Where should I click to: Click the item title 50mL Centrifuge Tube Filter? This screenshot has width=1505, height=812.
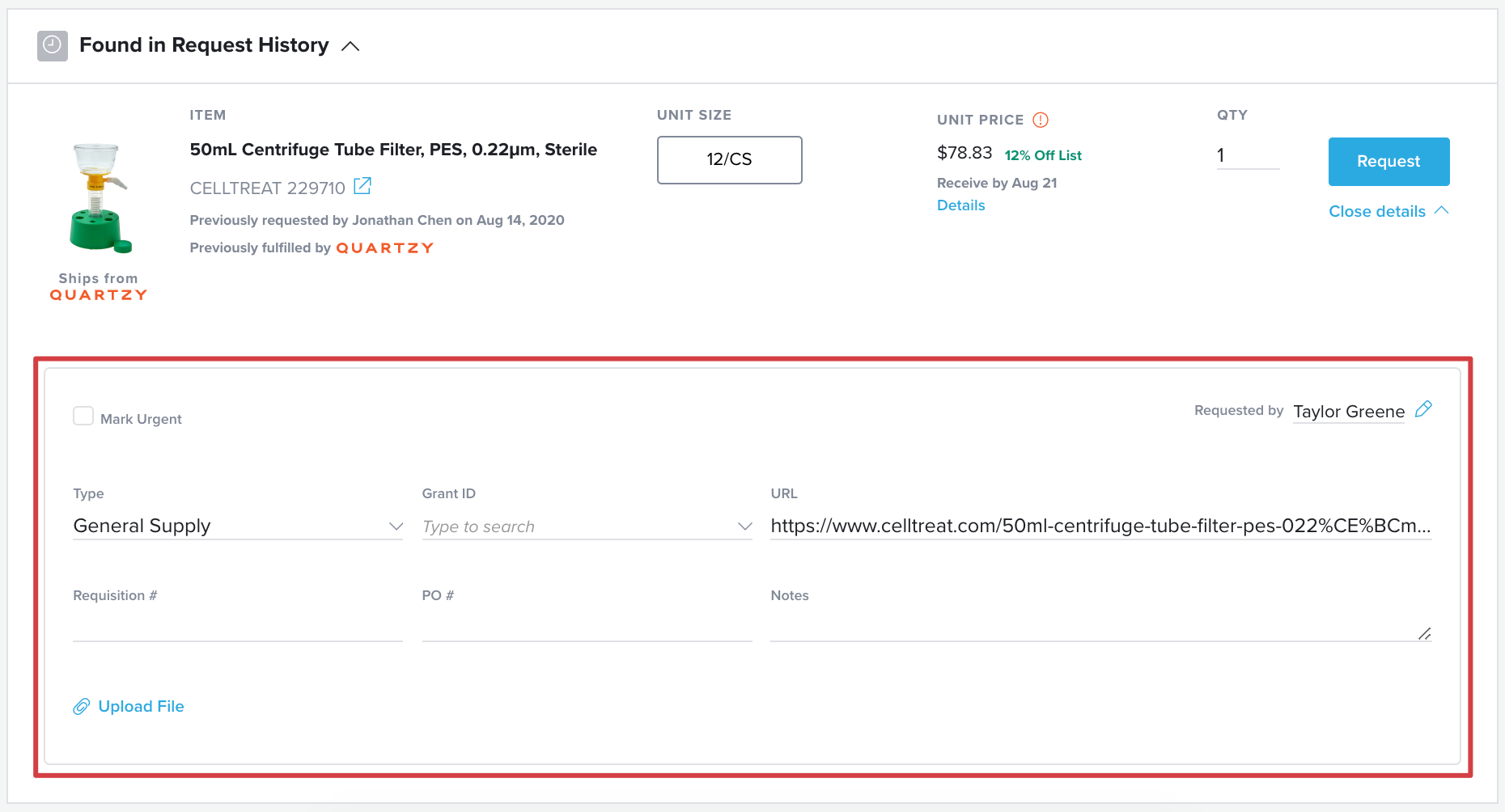coord(393,150)
